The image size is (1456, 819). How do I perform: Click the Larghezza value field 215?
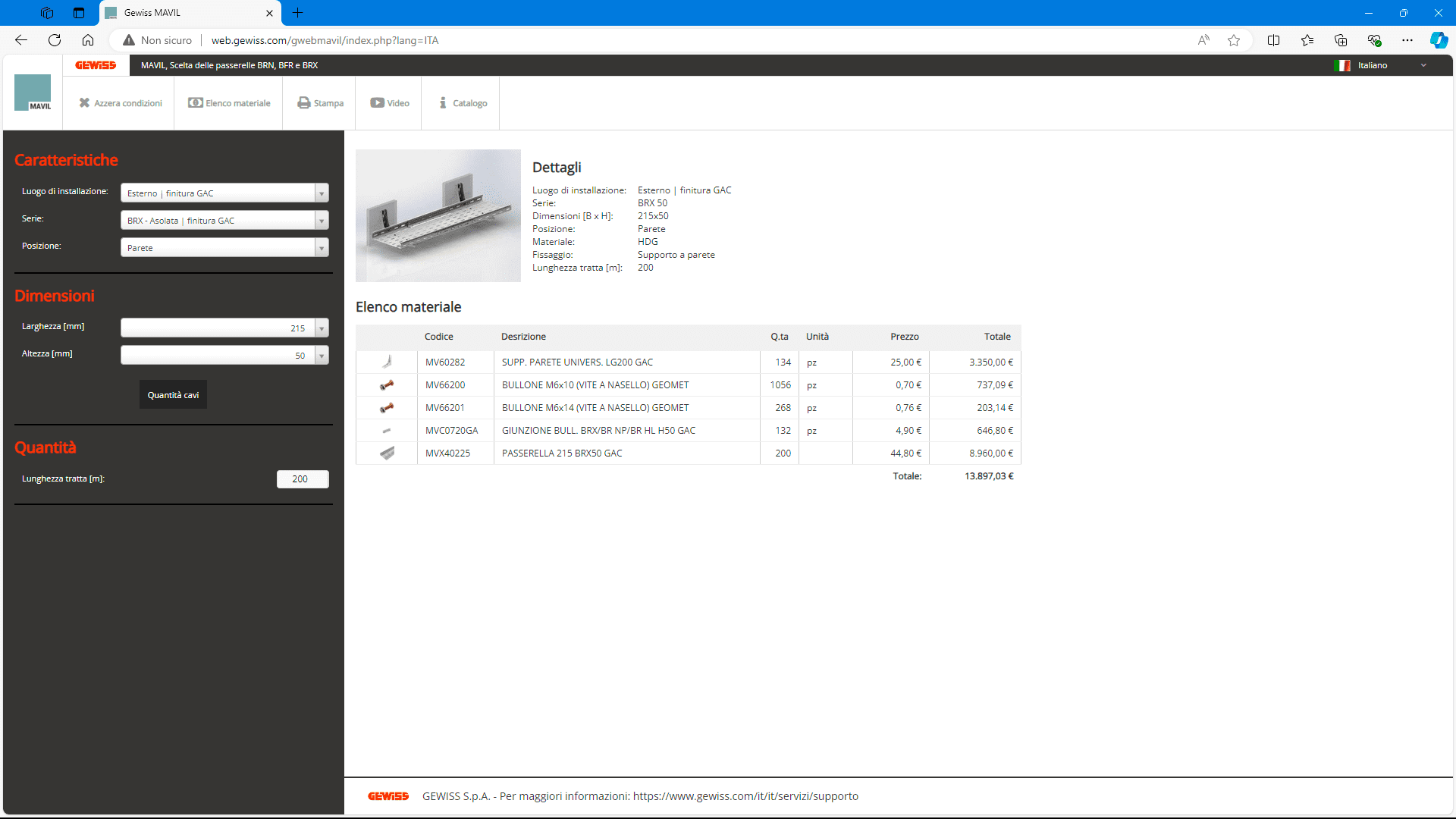click(x=218, y=328)
